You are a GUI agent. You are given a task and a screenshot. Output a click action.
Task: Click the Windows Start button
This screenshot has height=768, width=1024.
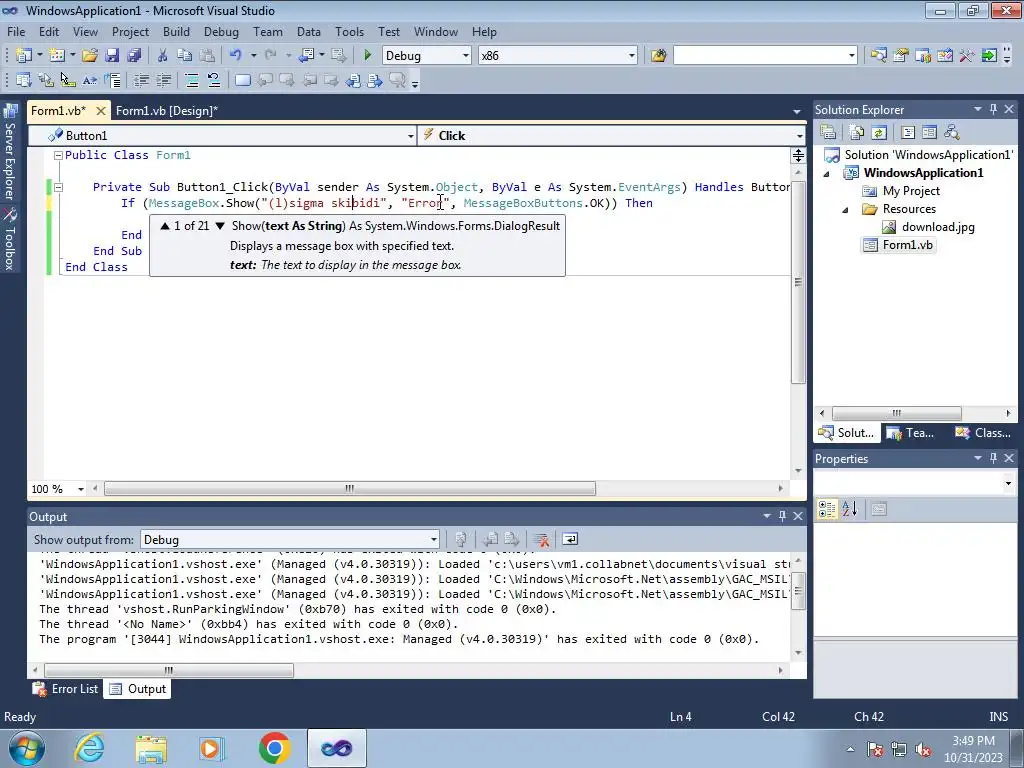(x=27, y=748)
